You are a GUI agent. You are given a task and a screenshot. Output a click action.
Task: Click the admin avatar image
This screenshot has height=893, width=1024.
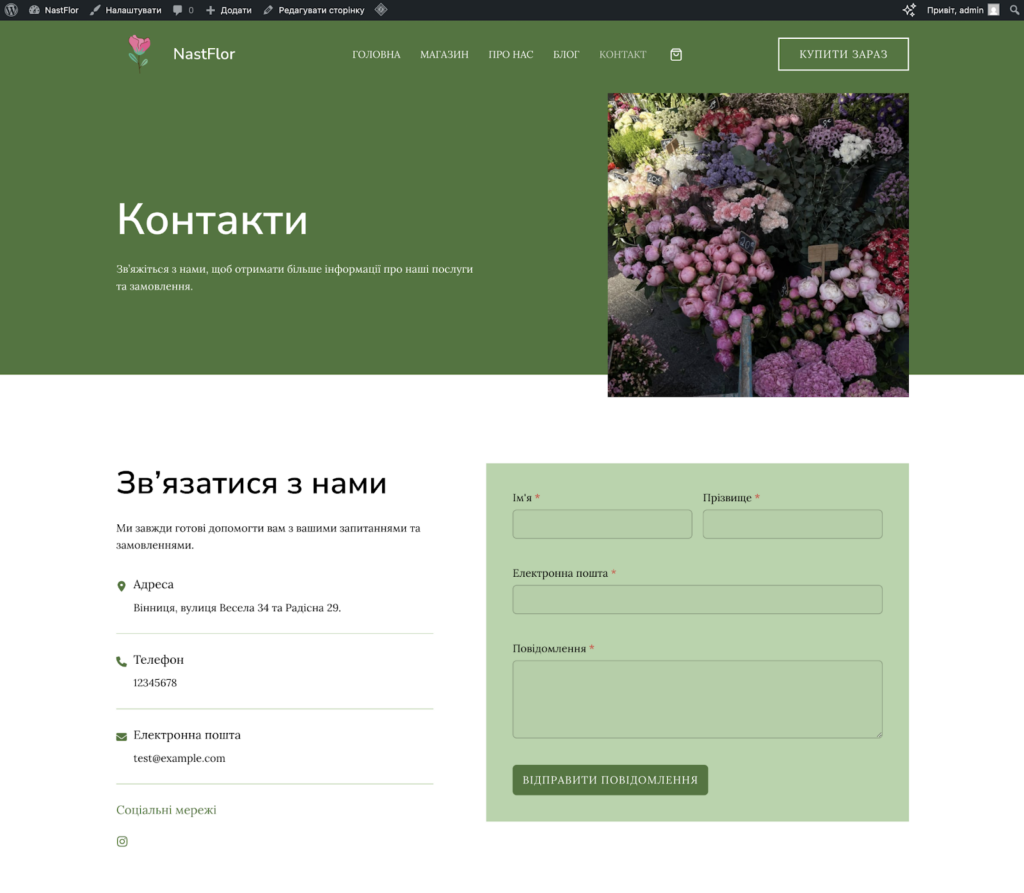[993, 10]
